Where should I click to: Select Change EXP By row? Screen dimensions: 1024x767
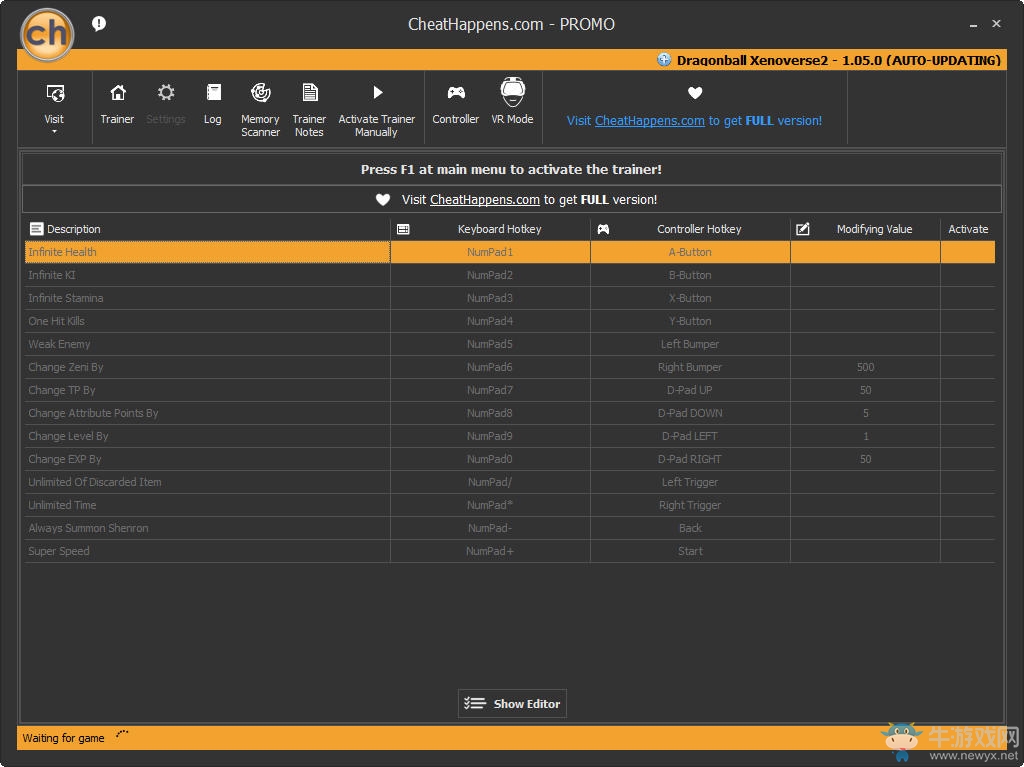(x=509, y=459)
